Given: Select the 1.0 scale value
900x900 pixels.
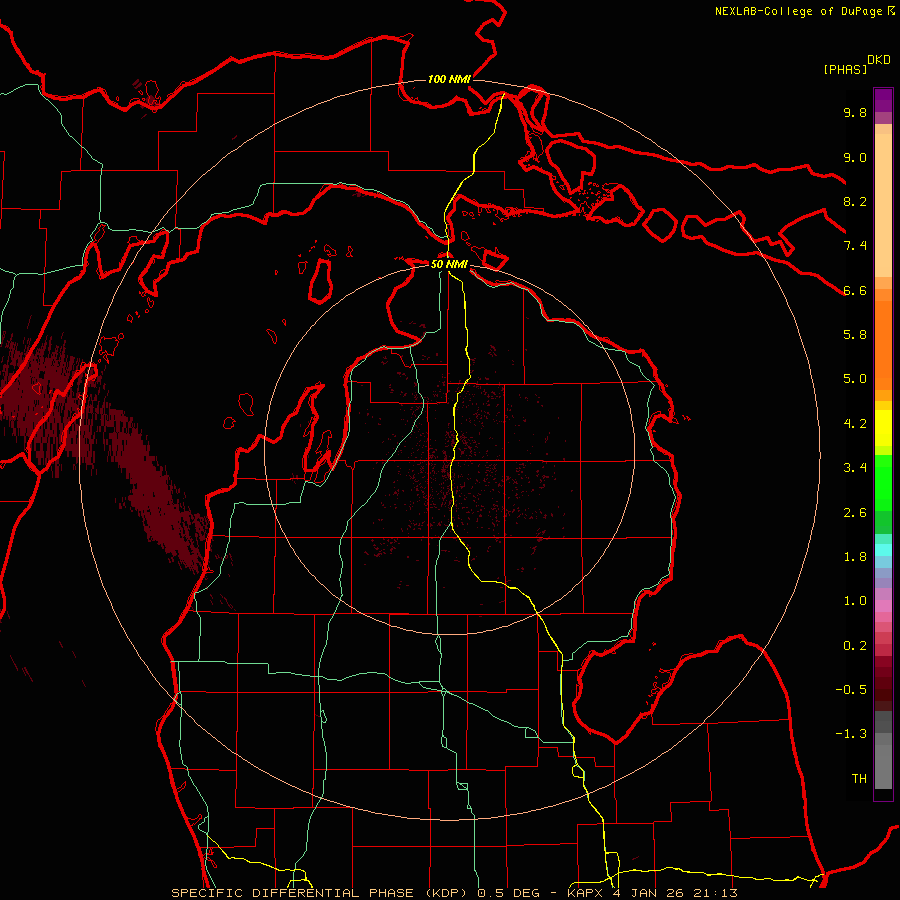Looking at the screenshot, I should pyautogui.click(x=855, y=601).
